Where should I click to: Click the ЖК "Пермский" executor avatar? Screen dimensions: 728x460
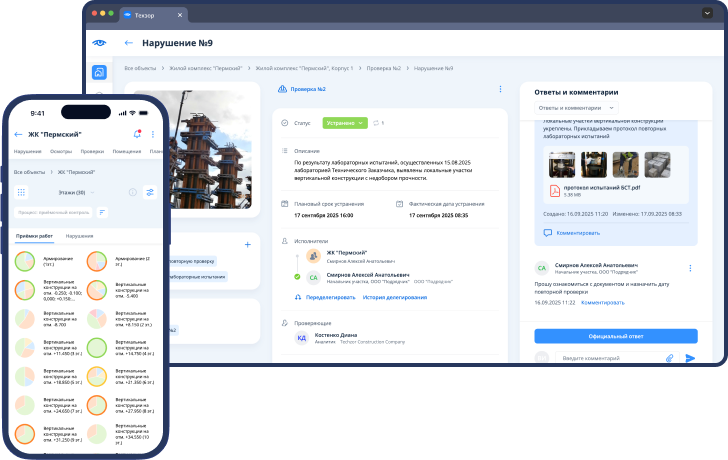coord(313,255)
